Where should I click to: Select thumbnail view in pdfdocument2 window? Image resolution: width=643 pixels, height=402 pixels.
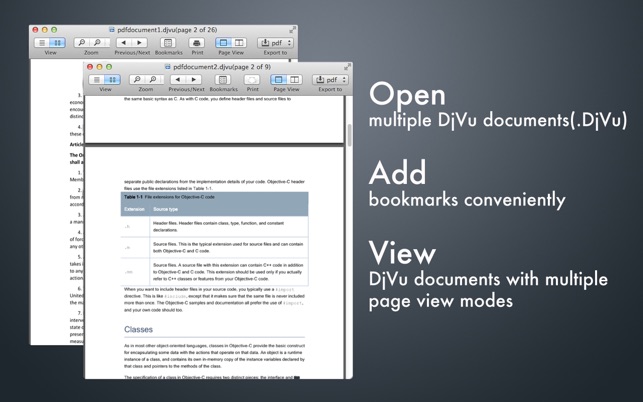click(112, 79)
